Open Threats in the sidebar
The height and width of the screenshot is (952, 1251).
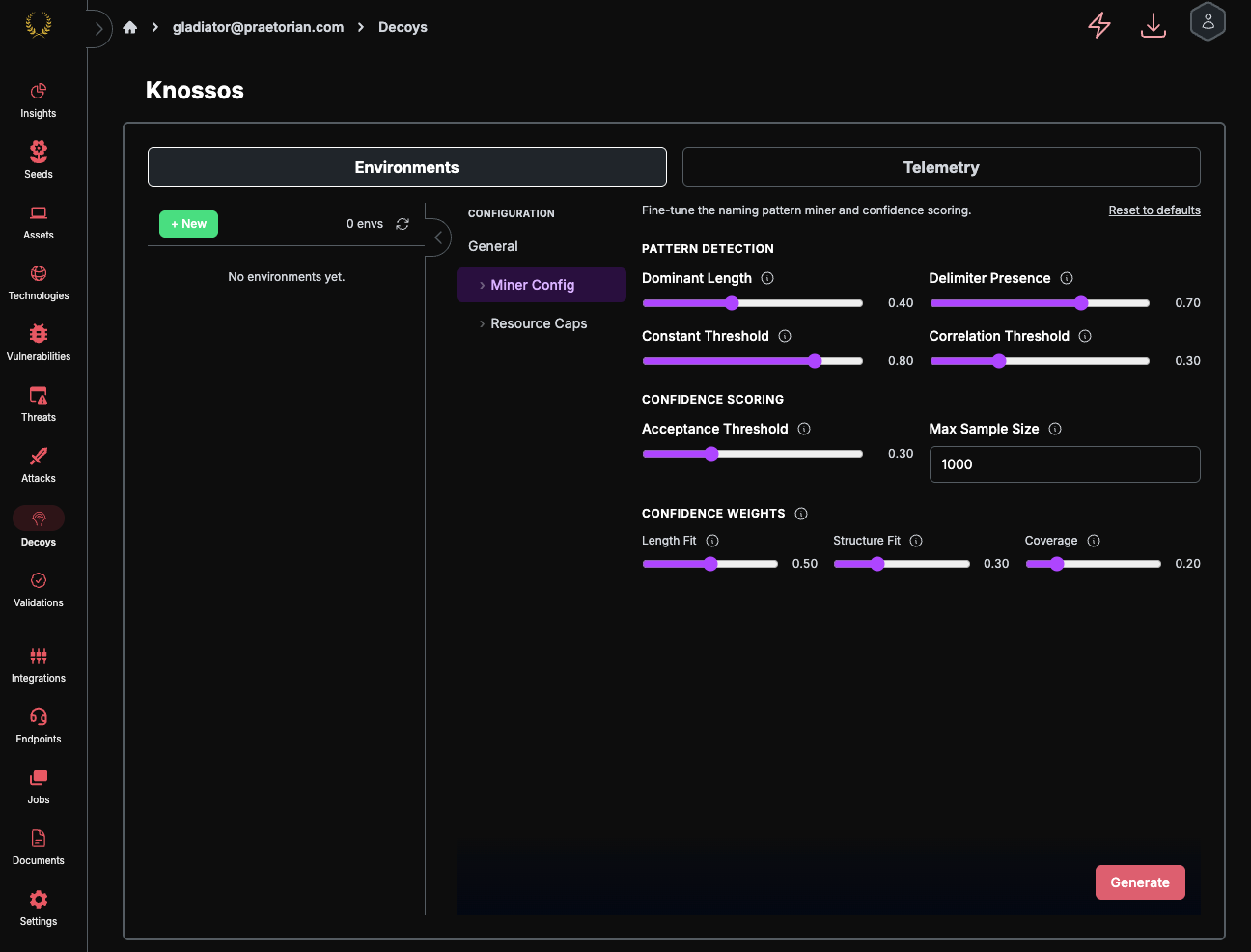click(39, 405)
